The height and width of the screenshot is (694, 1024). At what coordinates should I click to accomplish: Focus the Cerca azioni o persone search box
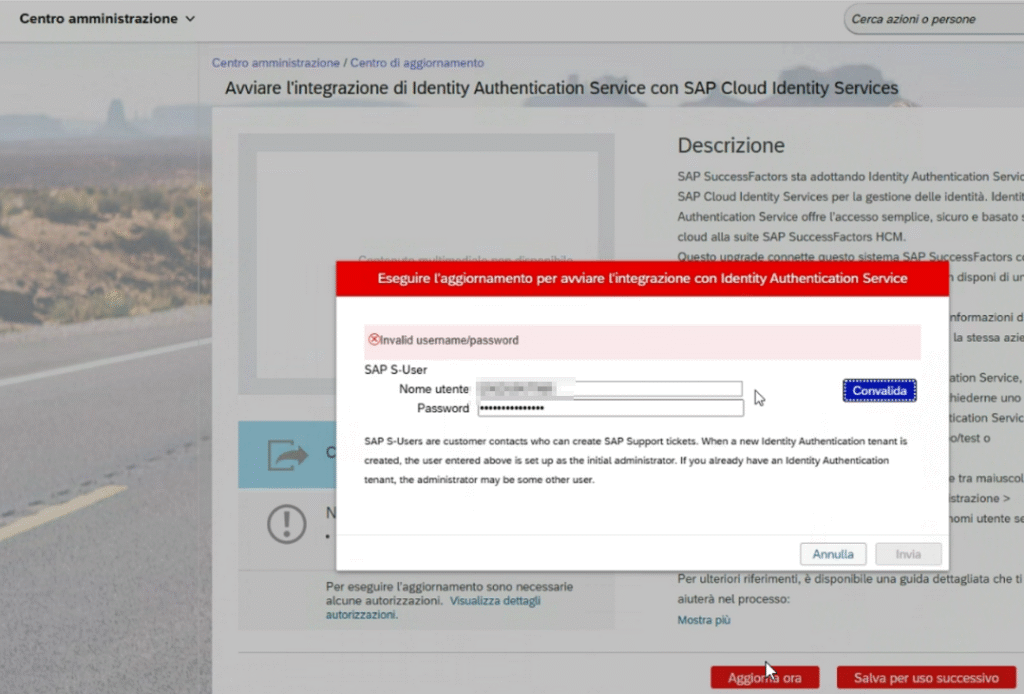click(x=935, y=19)
